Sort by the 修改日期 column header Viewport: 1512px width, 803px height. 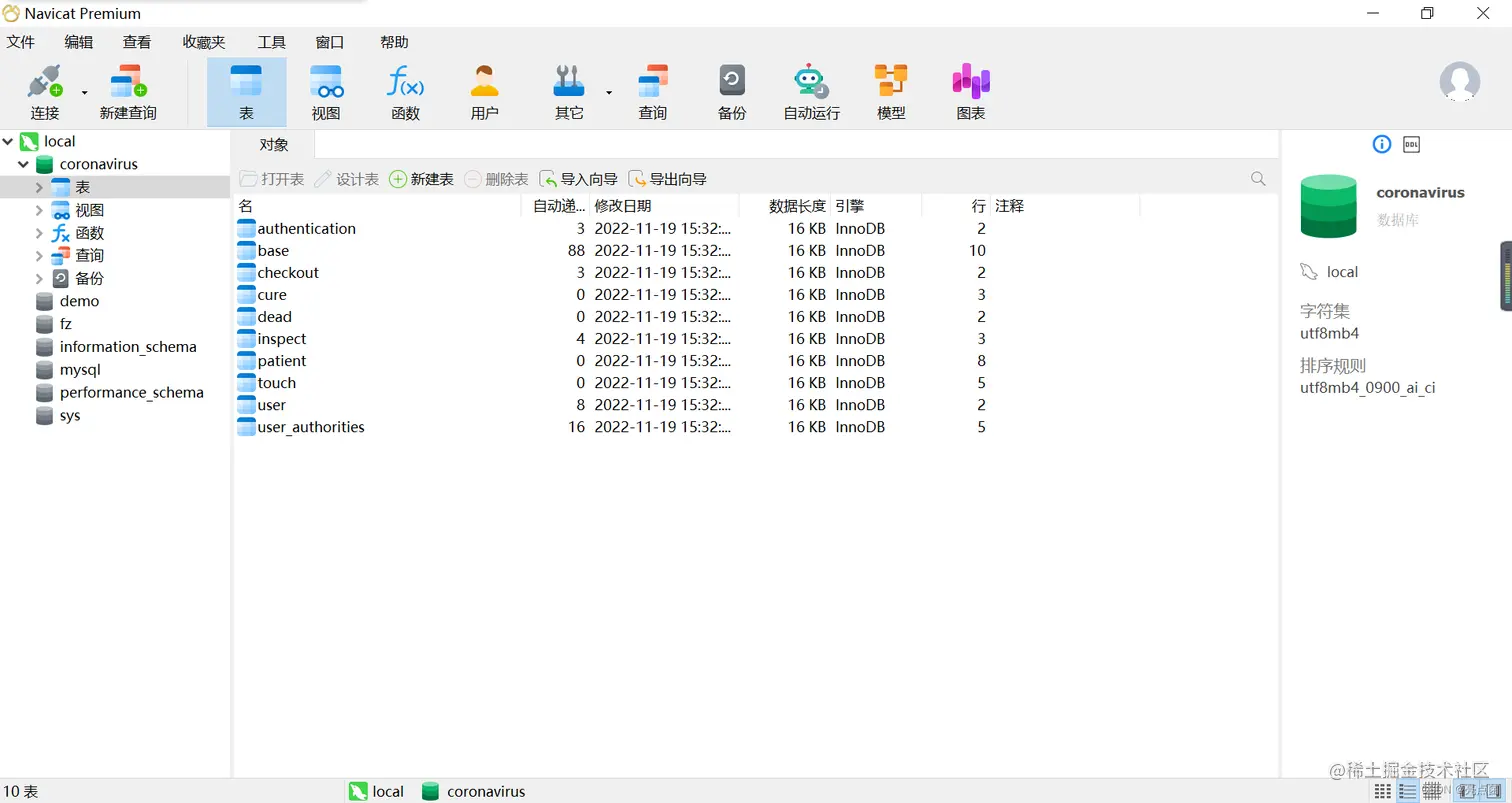(x=665, y=206)
